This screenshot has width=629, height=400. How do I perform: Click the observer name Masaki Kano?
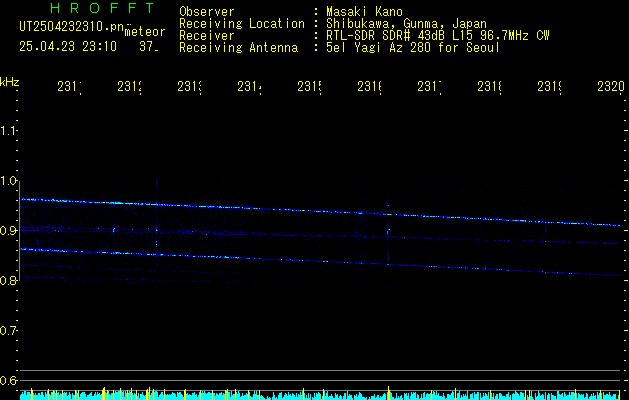[x=364, y=12]
